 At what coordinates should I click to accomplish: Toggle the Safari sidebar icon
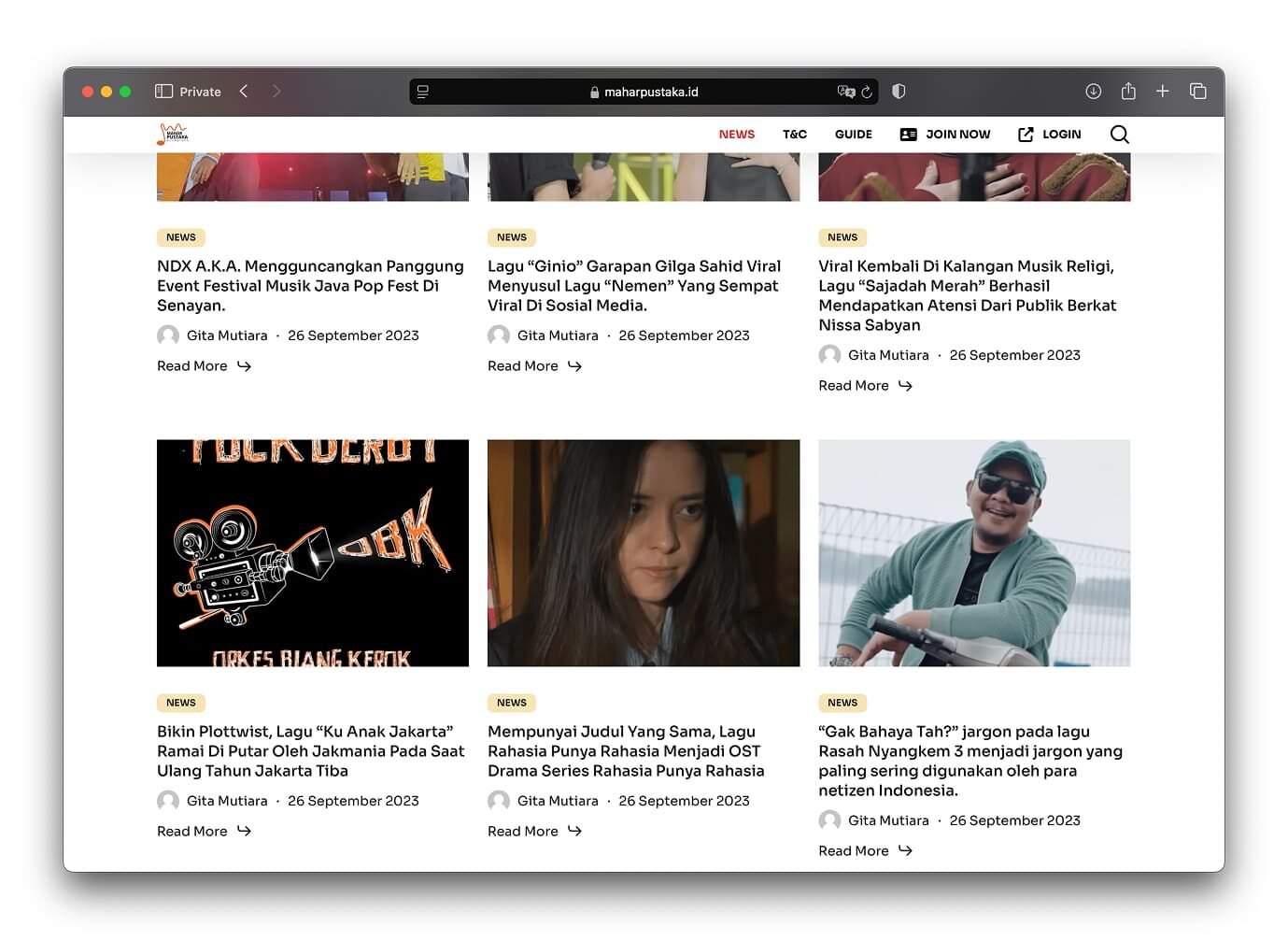163,92
